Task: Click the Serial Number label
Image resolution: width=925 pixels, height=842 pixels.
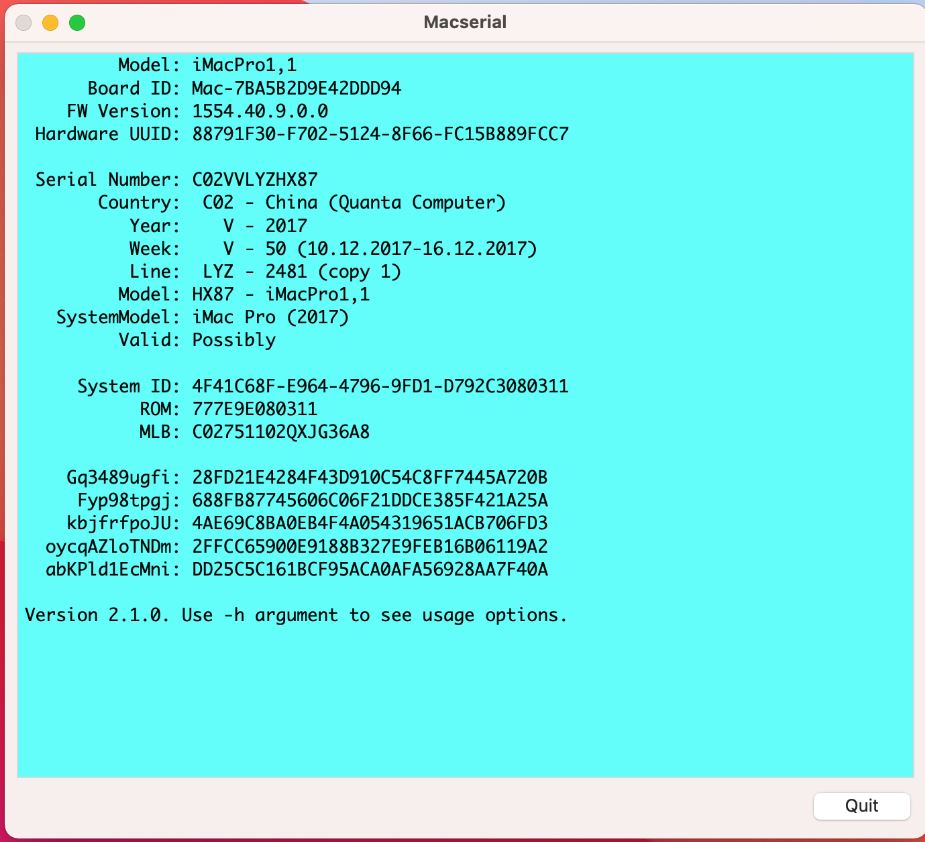Action: coord(107,179)
